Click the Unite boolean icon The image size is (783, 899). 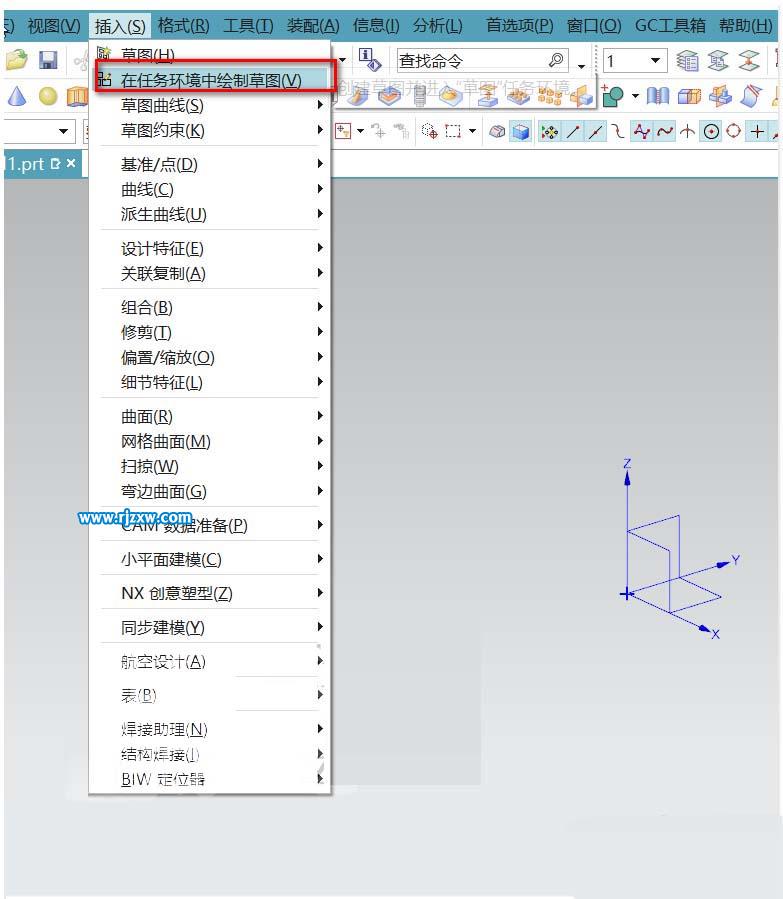click(x=613, y=96)
